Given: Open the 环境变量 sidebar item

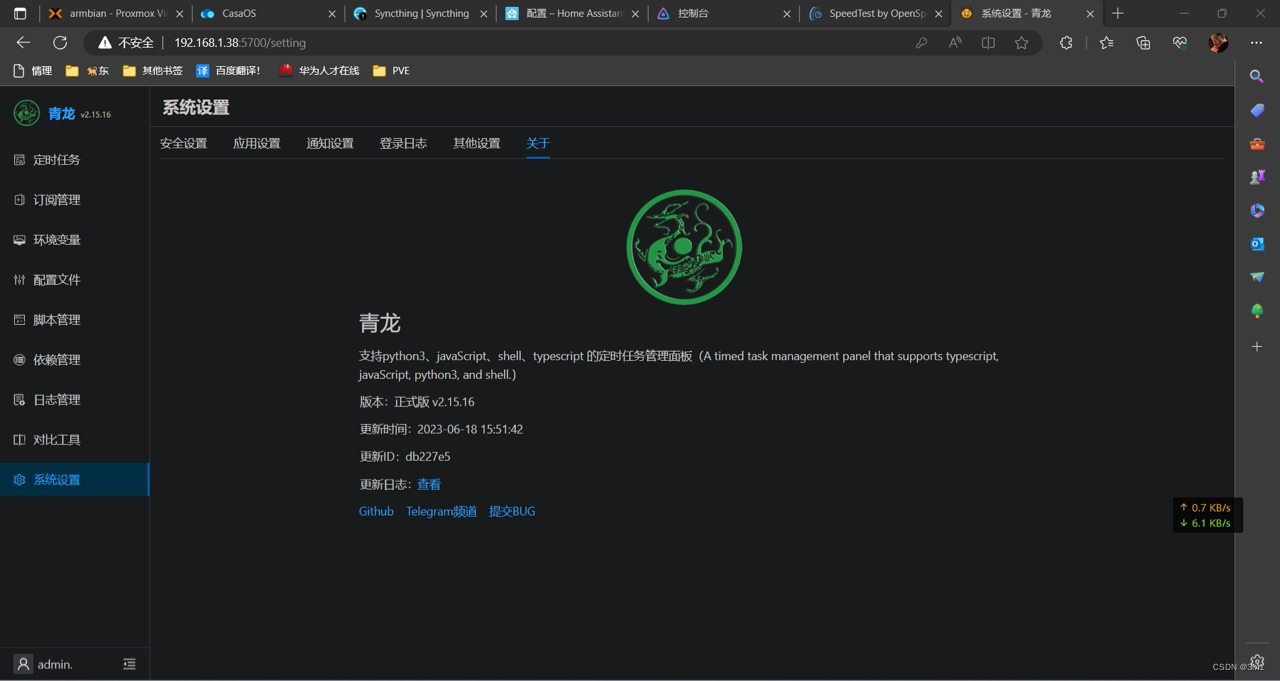Looking at the screenshot, I should pos(74,240).
